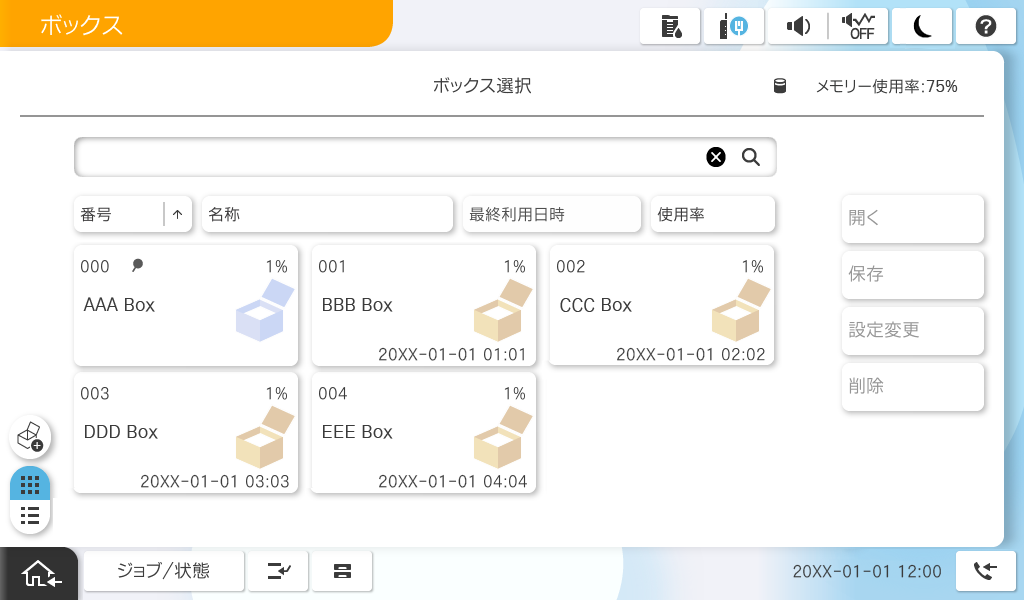Click the add new box icon
This screenshot has width=1024, height=600.
coord(30,437)
